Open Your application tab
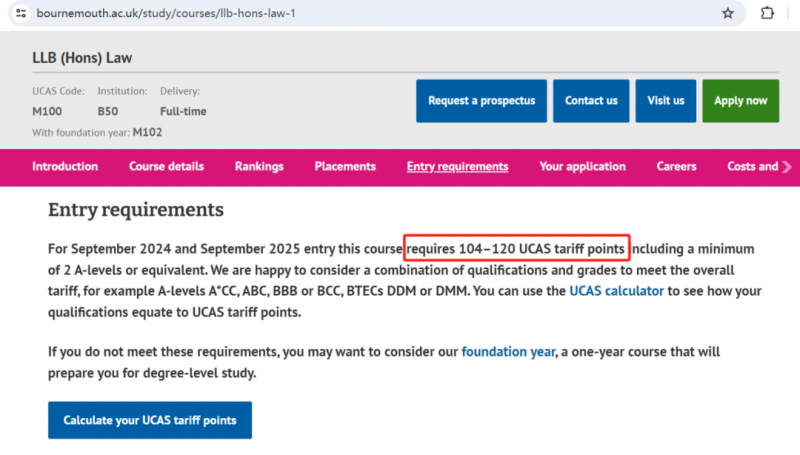 tap(582, 167)
